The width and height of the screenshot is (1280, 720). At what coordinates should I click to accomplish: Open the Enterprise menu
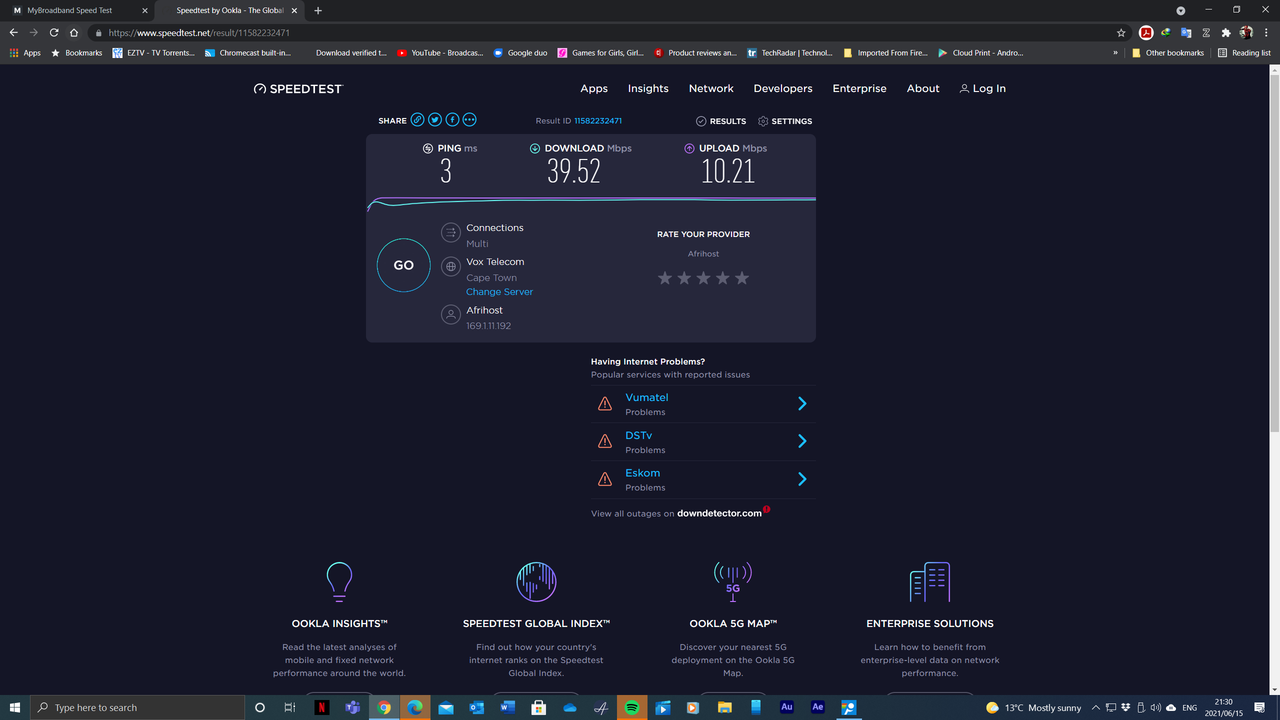pos(860,88)
